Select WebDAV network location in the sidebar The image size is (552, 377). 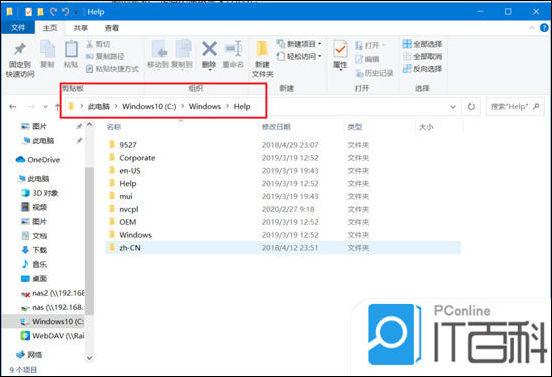click(52, 336)
